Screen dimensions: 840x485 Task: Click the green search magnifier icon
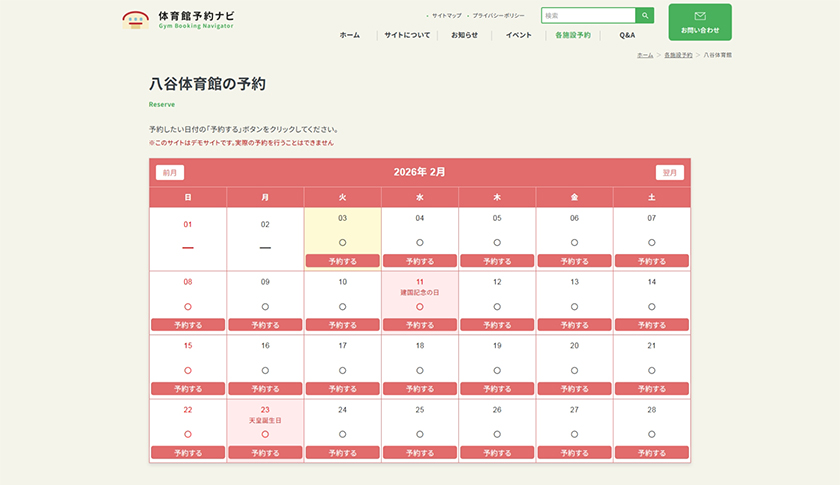tap(646, 16)
